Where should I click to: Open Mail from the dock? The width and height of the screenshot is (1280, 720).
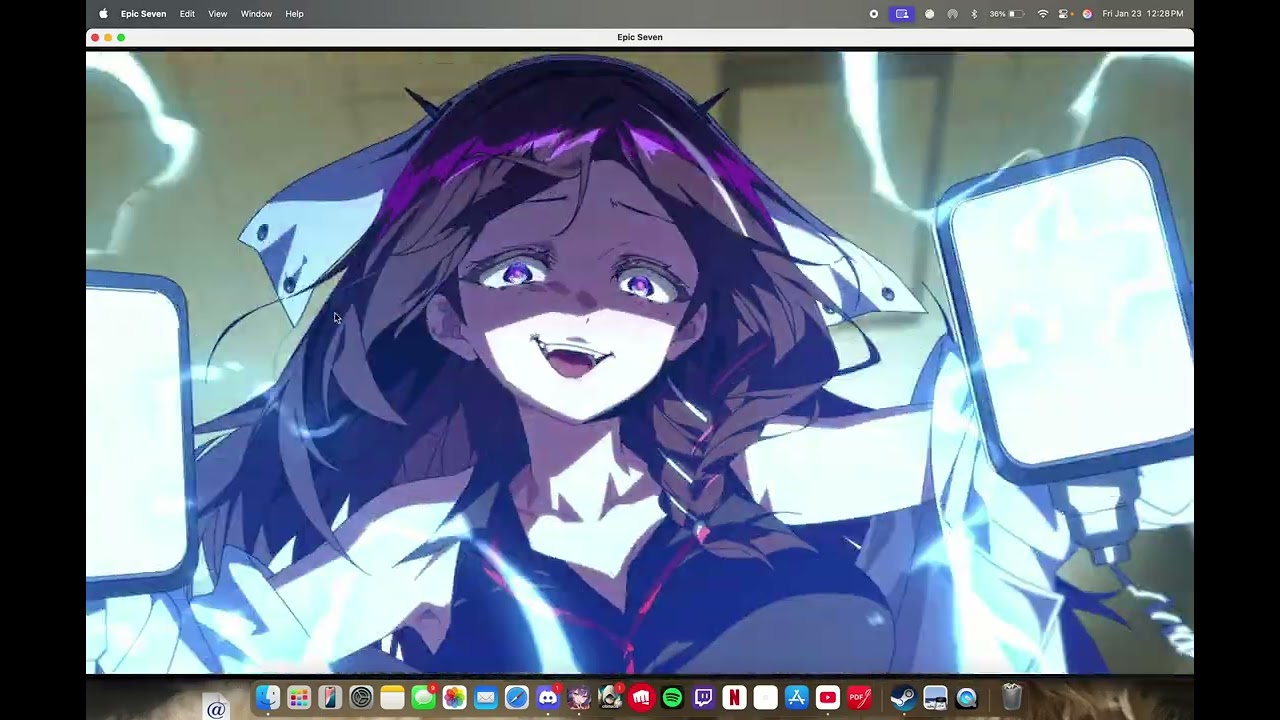pos(485,697)
